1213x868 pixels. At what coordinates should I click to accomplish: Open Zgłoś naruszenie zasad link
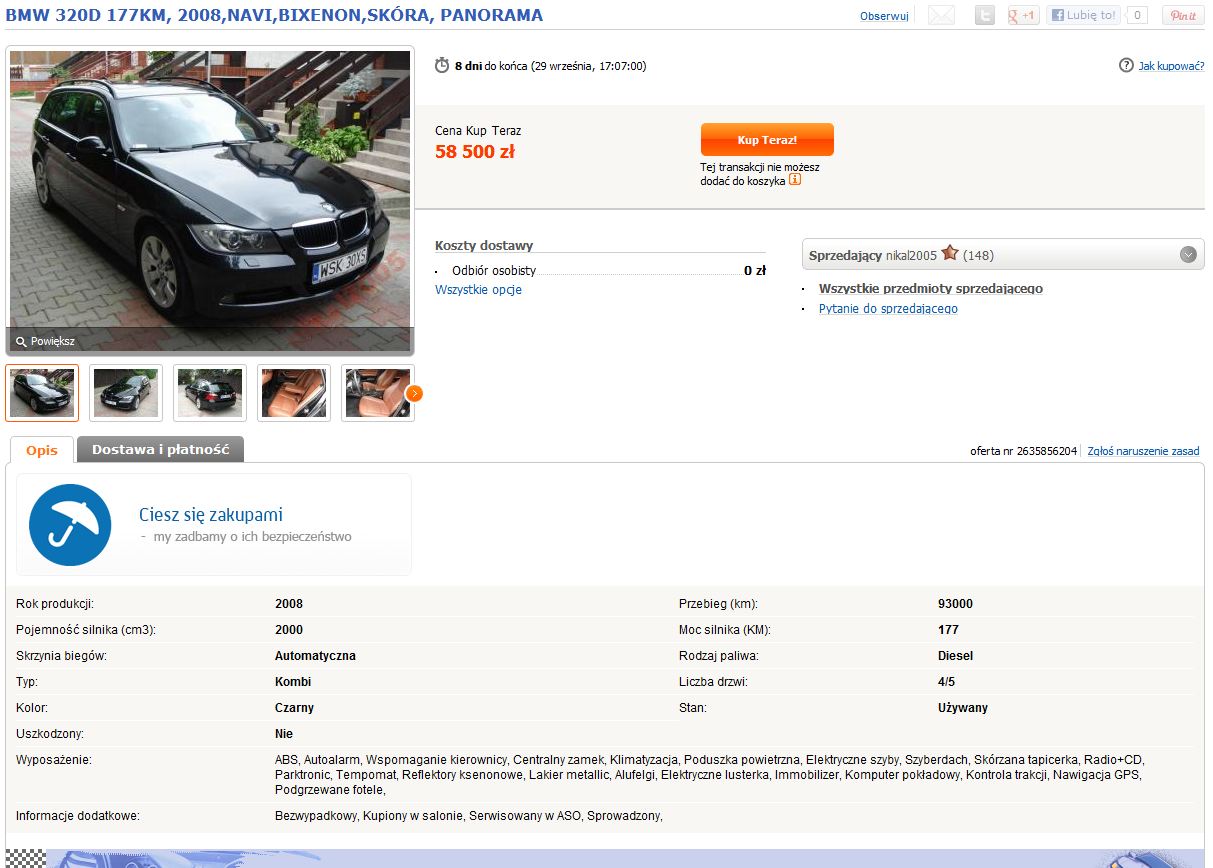pos(1143,451)
